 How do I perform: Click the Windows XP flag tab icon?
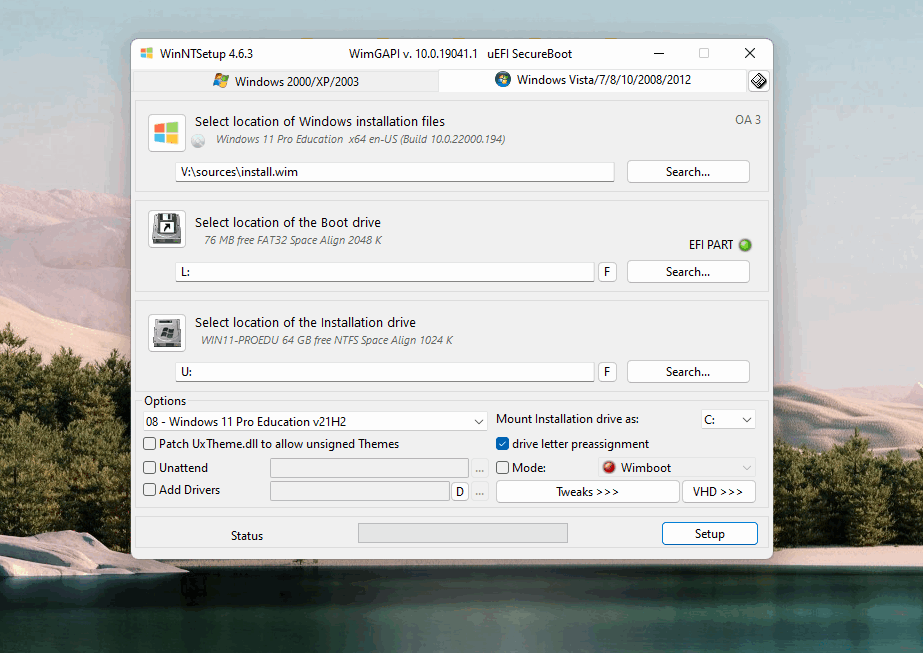221,81
